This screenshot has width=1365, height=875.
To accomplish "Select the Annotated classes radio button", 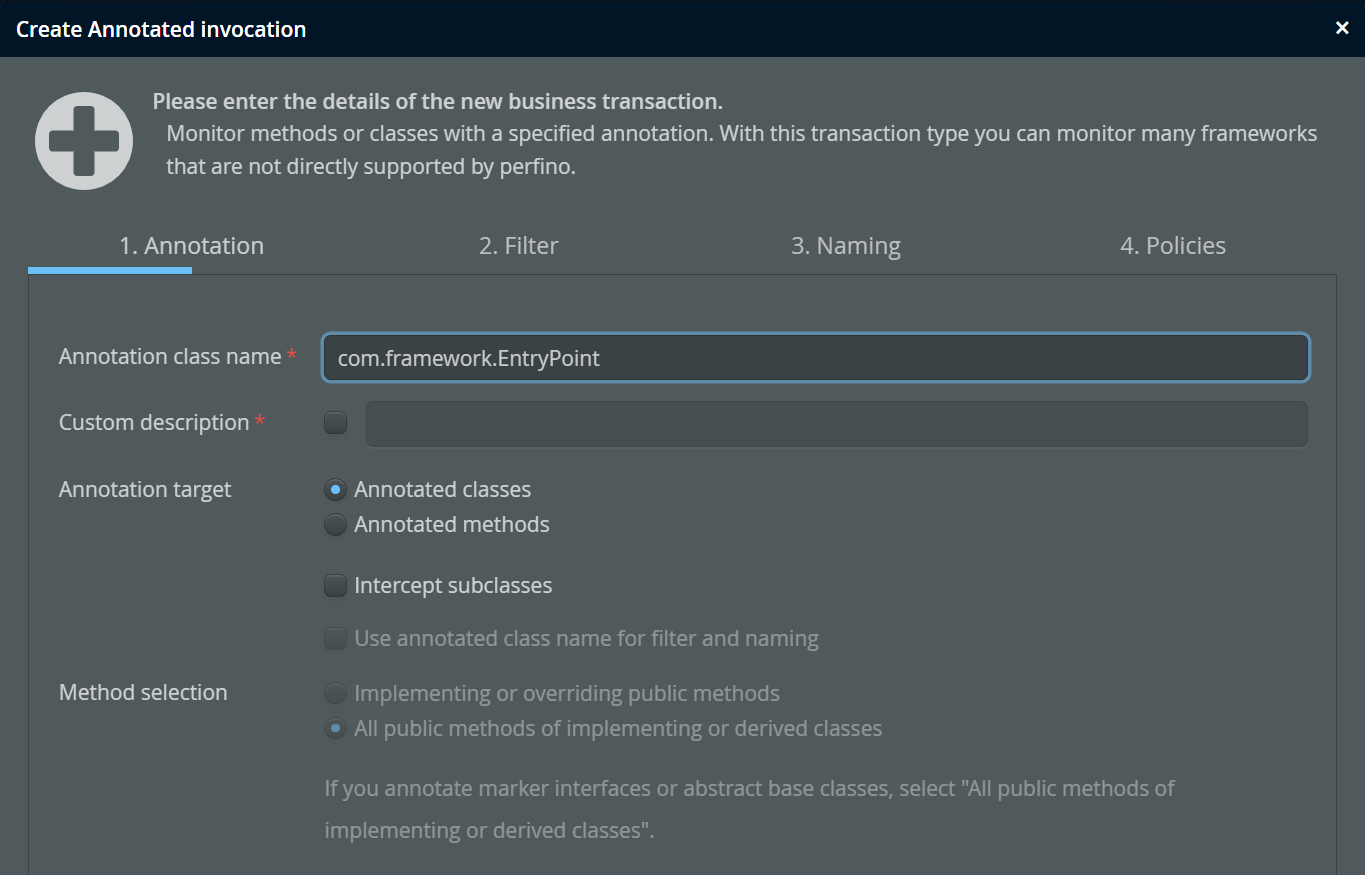I will (x=336, y=490).
